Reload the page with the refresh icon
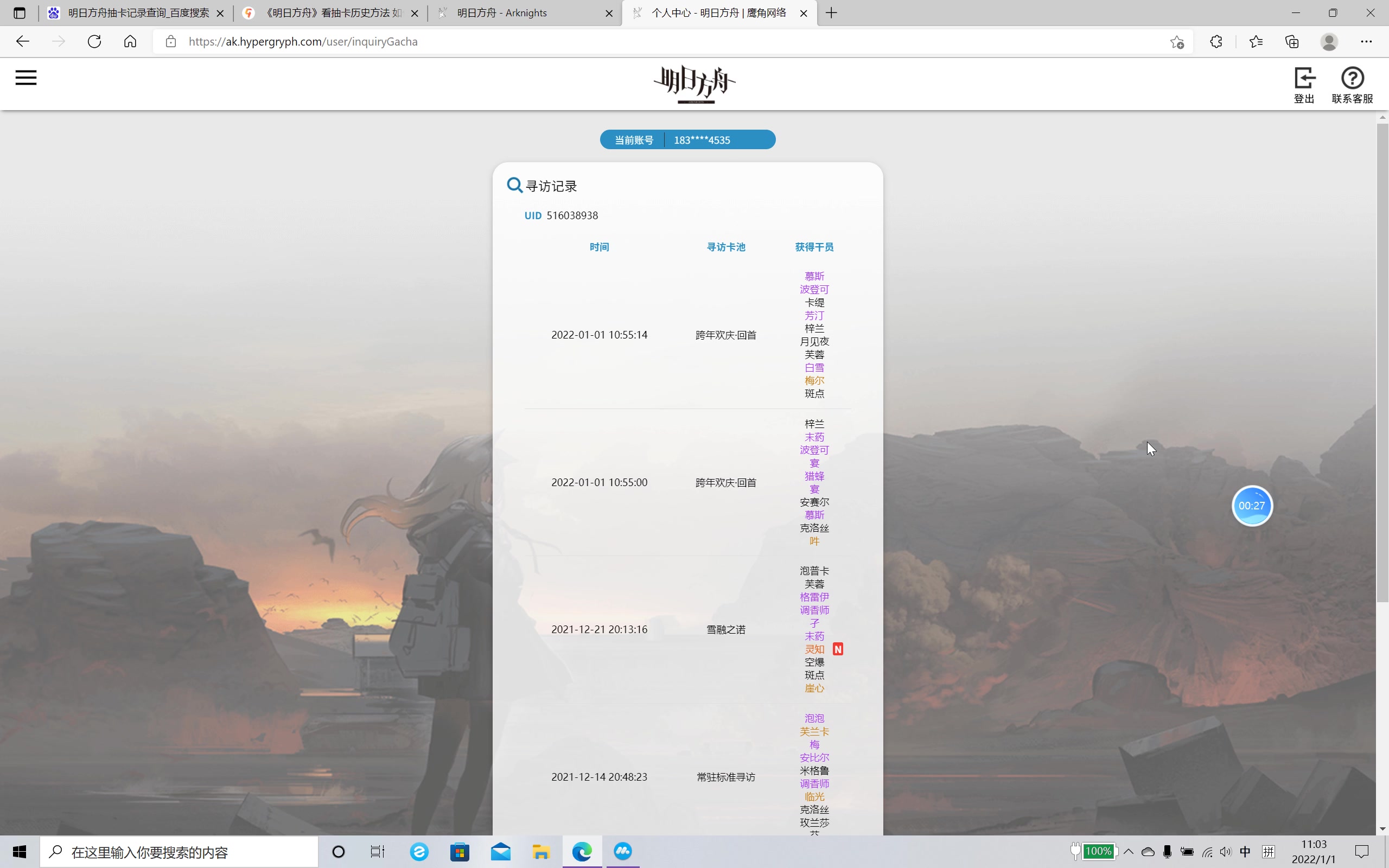1389x868 pixels. point(94,41)
